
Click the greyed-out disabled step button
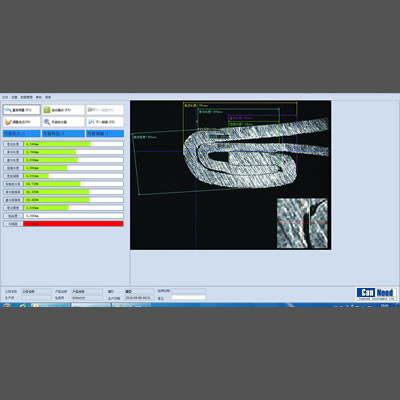click(x=105, y=110)
